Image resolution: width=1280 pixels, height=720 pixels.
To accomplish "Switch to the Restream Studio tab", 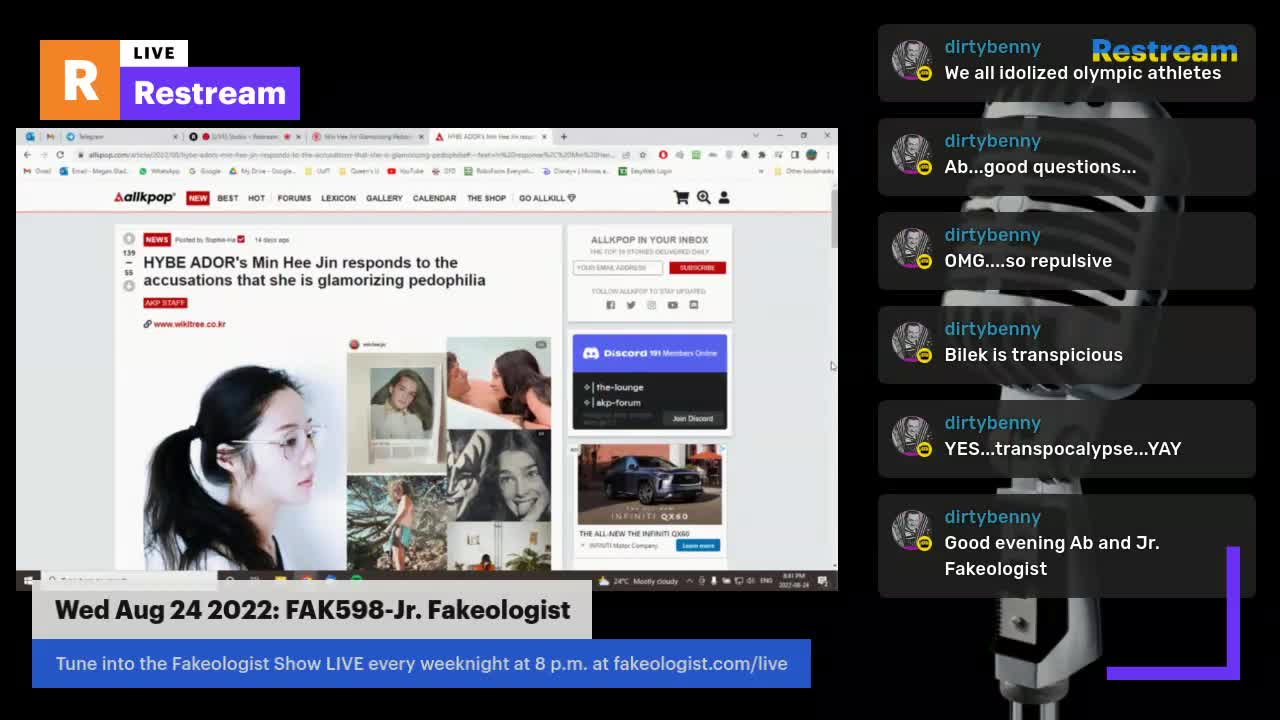I will tap(247, 136).
